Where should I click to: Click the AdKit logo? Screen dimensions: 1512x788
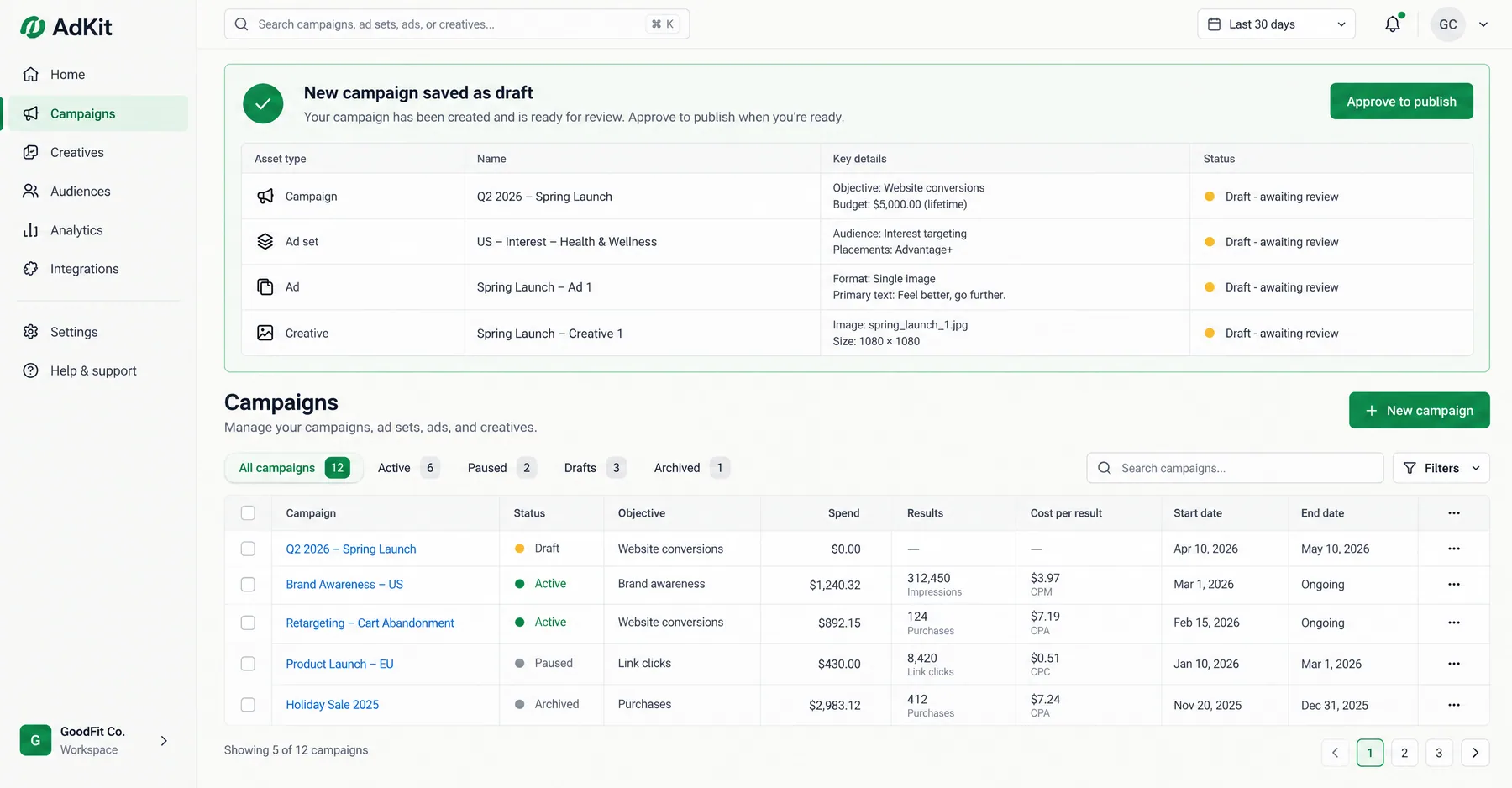[x=66, y=27]
